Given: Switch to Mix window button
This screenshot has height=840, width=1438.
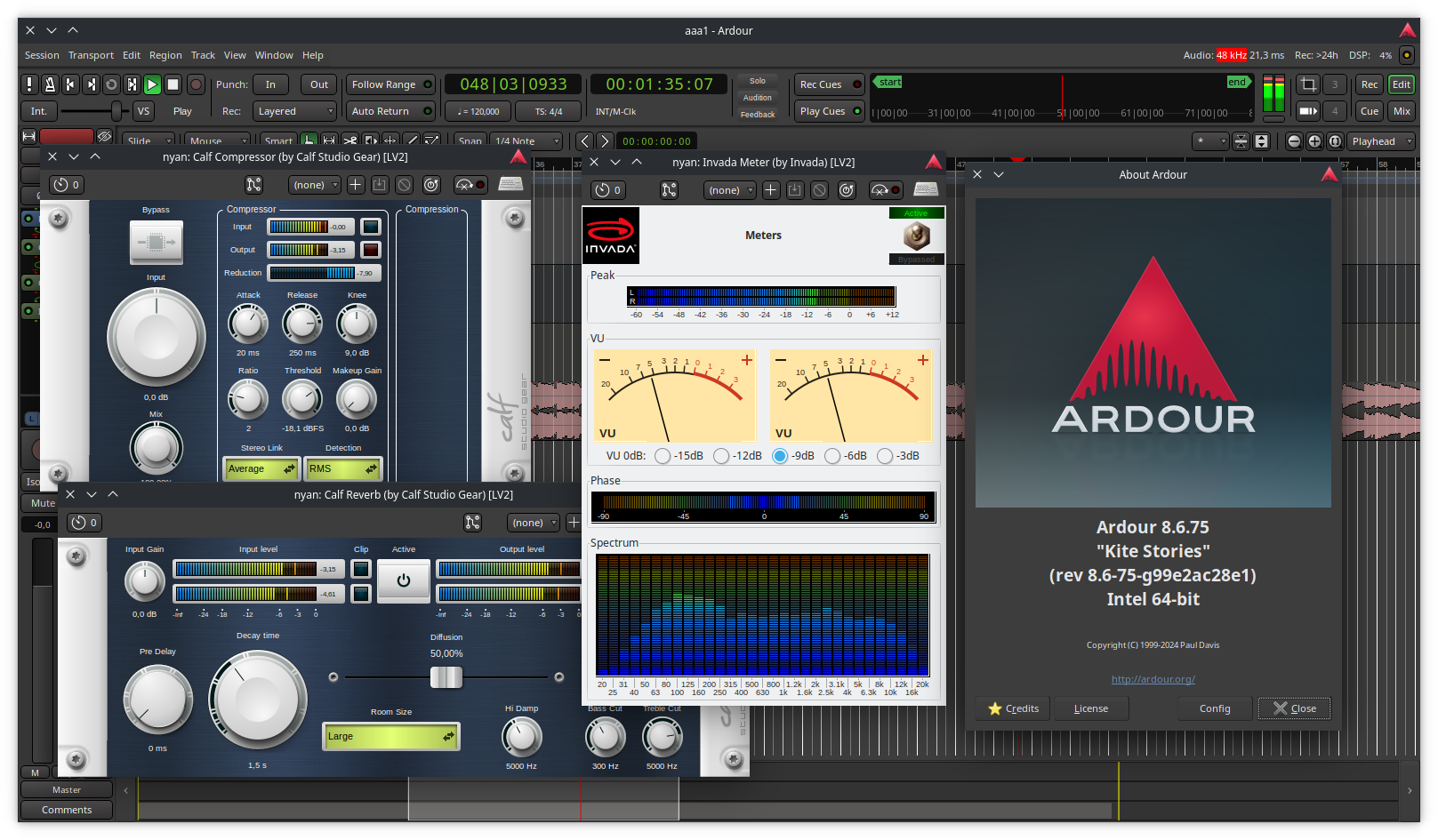Looking at the screenshot, I should point(1402,111).
